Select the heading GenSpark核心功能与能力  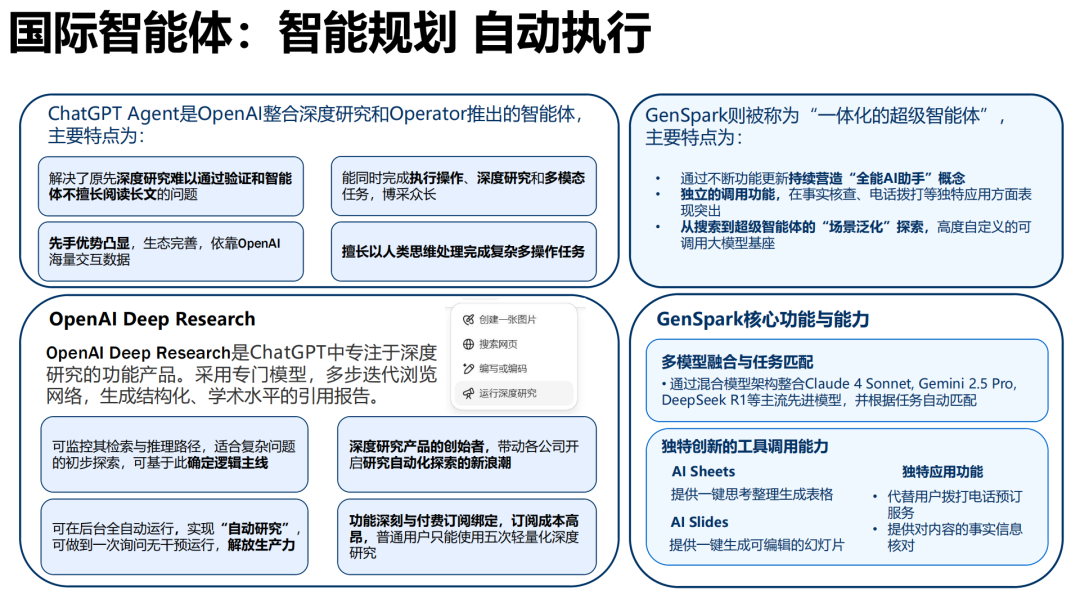pyautogui.click(x=762, y=319)
